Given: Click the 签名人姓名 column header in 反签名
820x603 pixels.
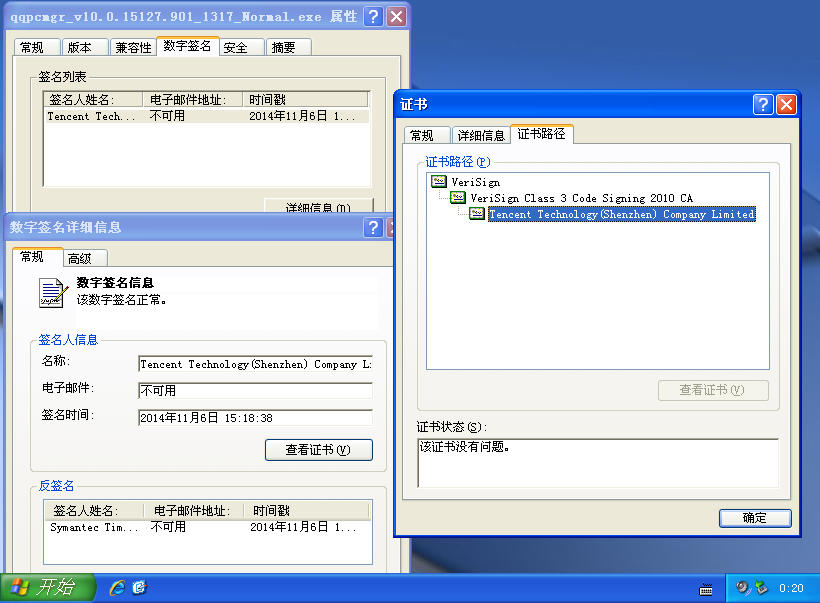Looking at the screenshot, I should [x=94, y=510].
